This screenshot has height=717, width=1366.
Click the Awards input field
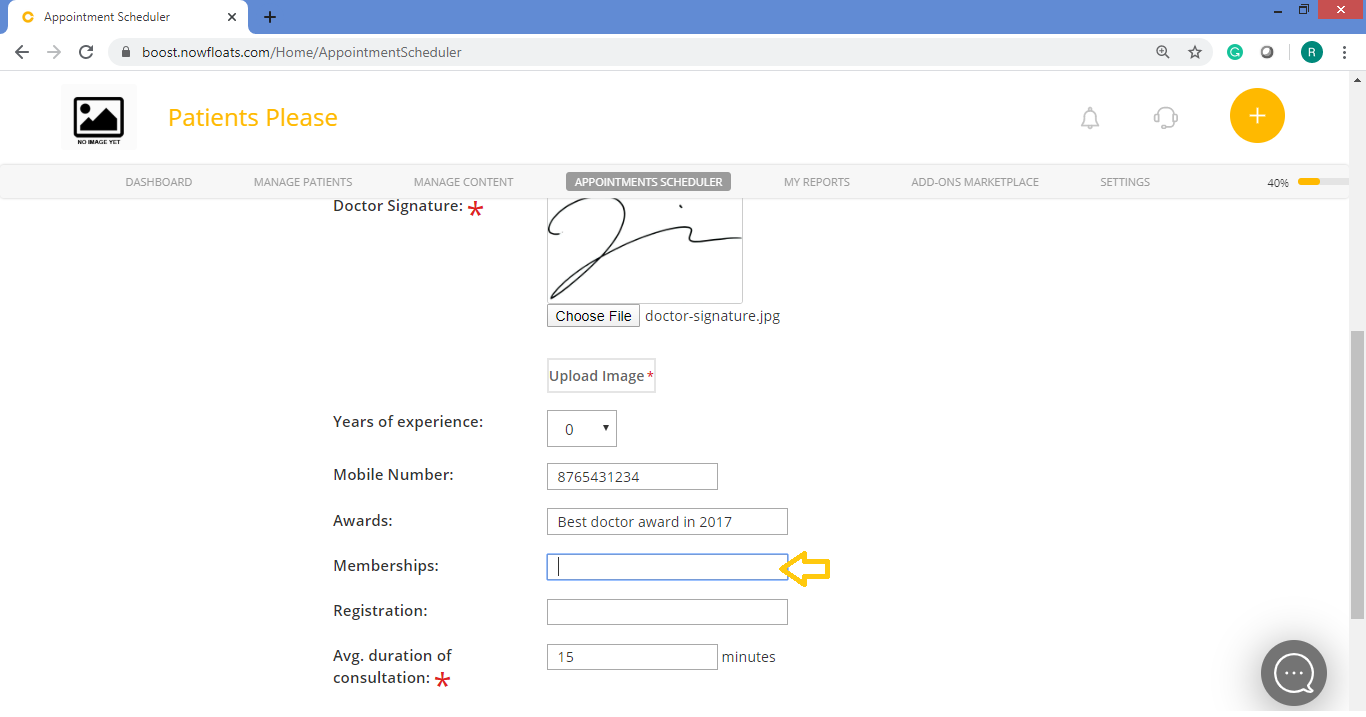(x=667, y=522)
